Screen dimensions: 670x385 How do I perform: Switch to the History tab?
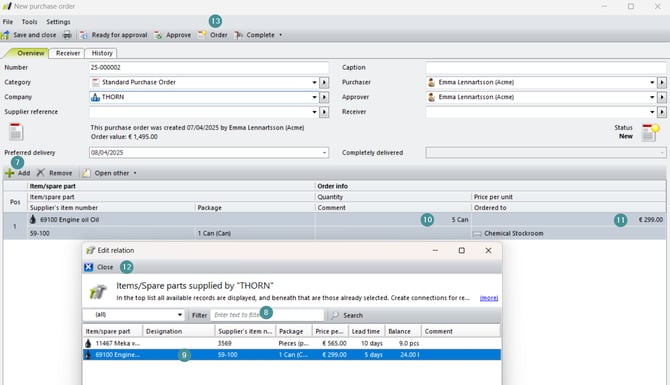tap(102, 53)
